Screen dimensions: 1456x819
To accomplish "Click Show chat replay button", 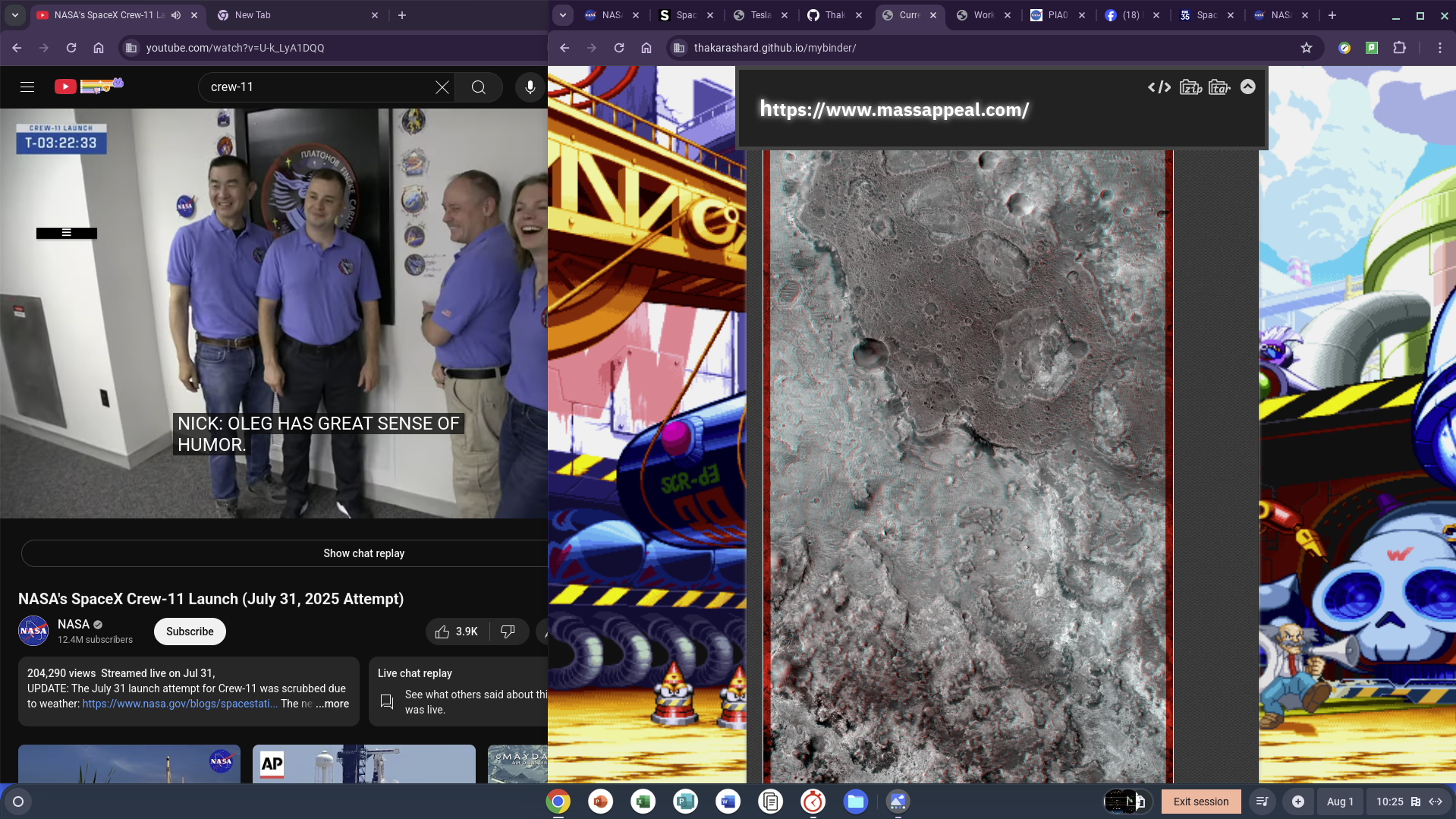I will tap(363, 553).
